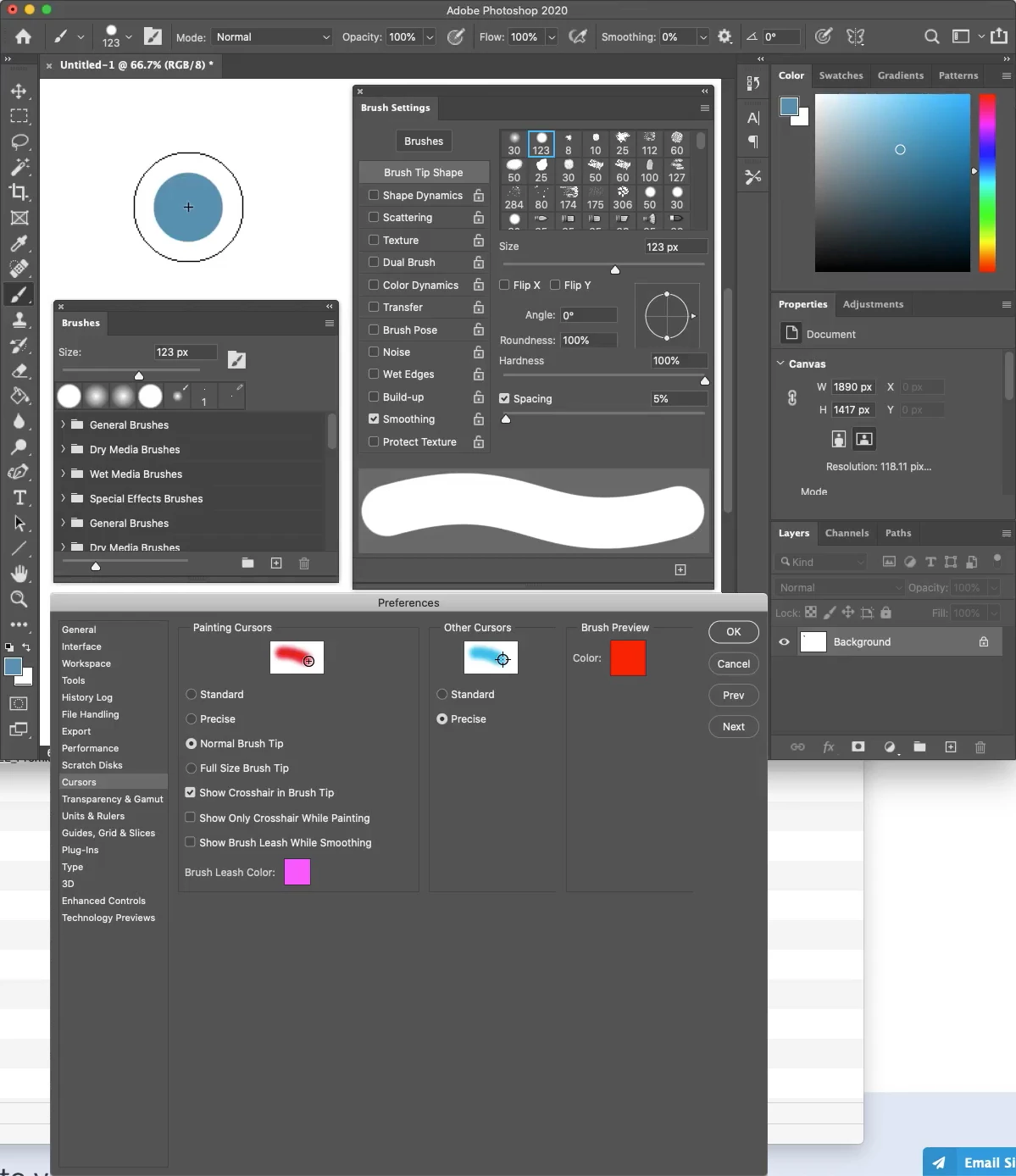Select the Zoom tool

[19, 599]
